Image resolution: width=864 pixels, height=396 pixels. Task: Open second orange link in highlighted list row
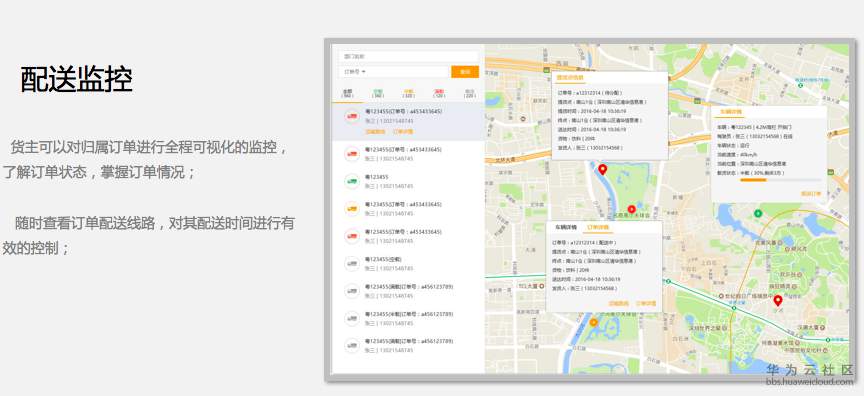403,132
